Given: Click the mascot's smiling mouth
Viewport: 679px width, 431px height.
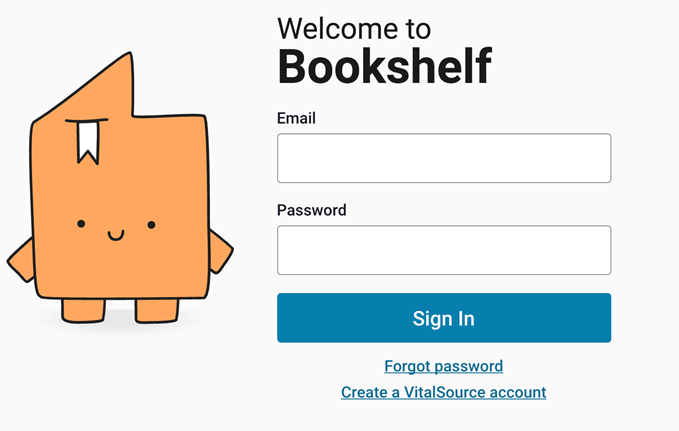Looking at the screenshot, I should (115, 236).
